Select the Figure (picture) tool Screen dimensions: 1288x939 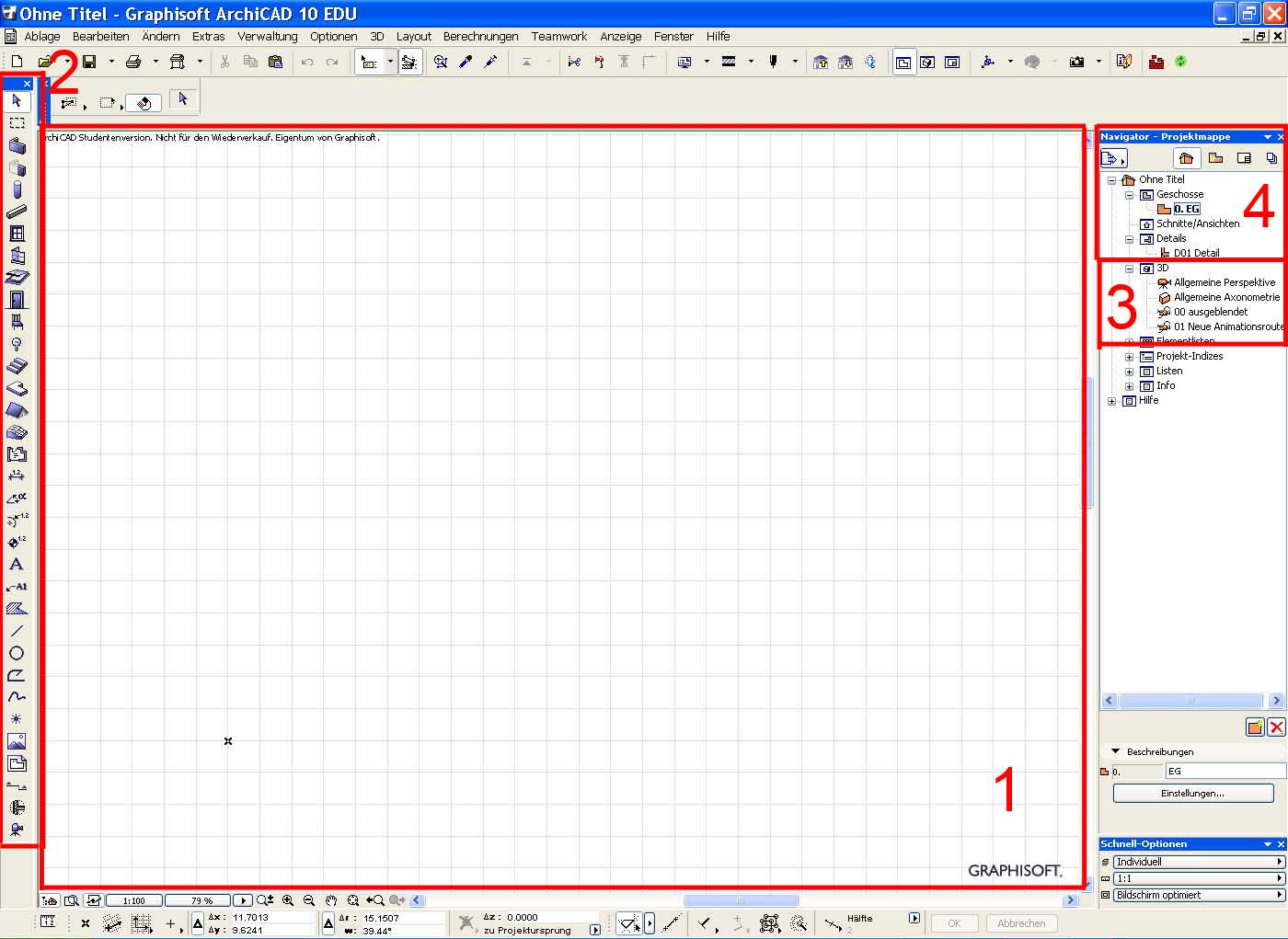tap(17, 741)
